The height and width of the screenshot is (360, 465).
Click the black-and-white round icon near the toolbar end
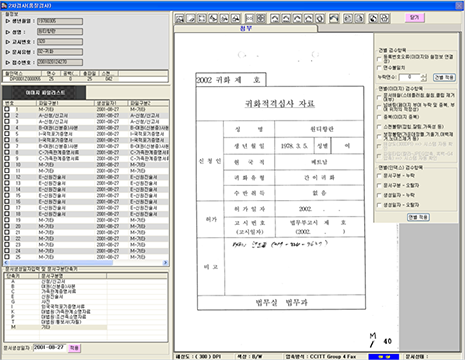coord(373,18)
